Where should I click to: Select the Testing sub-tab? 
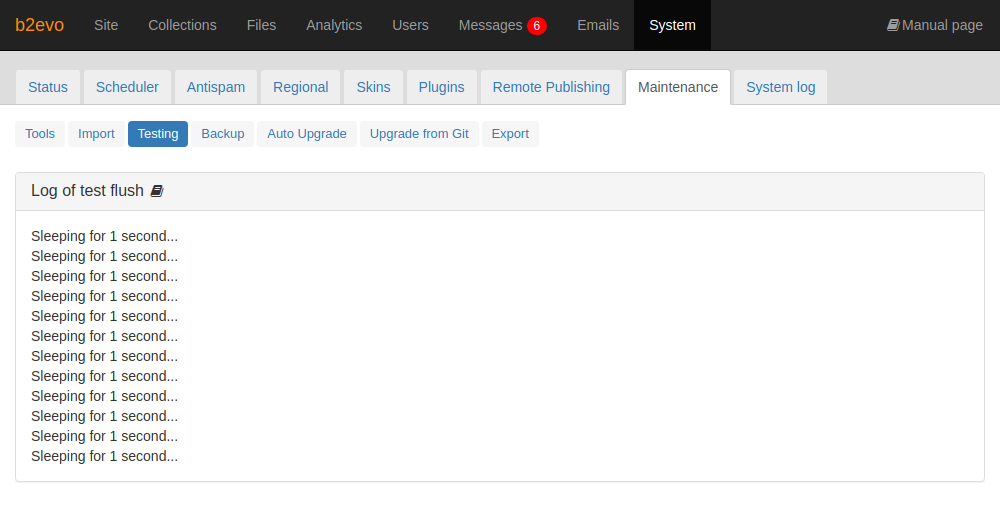click(x=158, y=134)
